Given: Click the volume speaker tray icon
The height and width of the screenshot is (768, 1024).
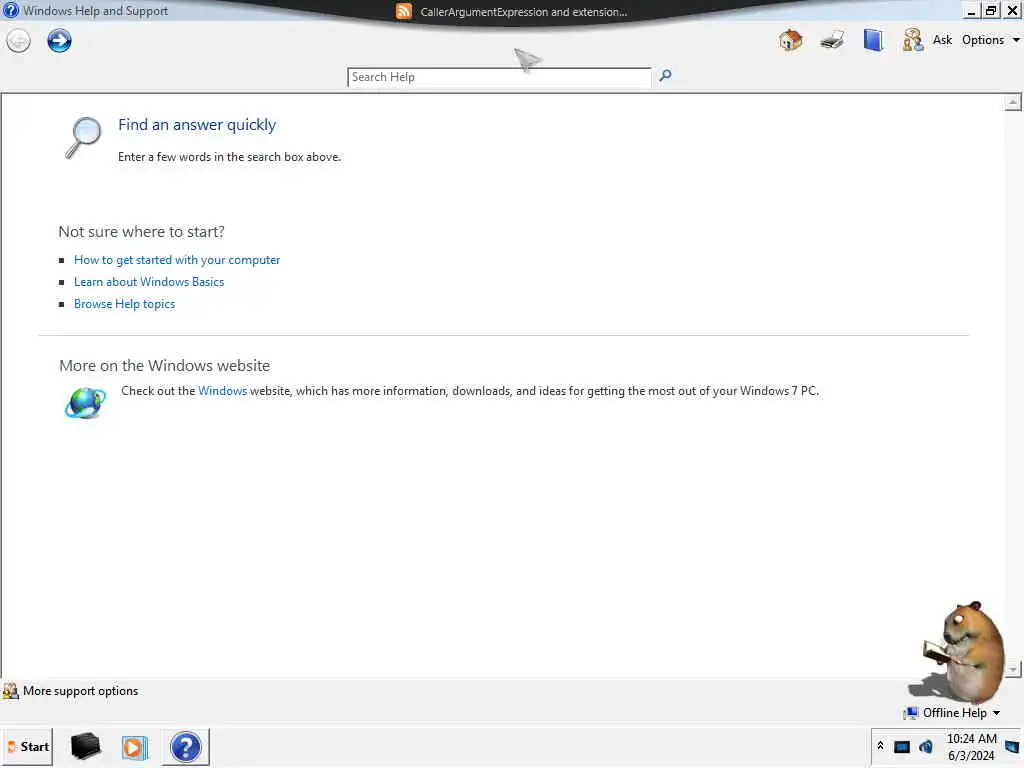Looking at the screenshot, I should 925,746.
